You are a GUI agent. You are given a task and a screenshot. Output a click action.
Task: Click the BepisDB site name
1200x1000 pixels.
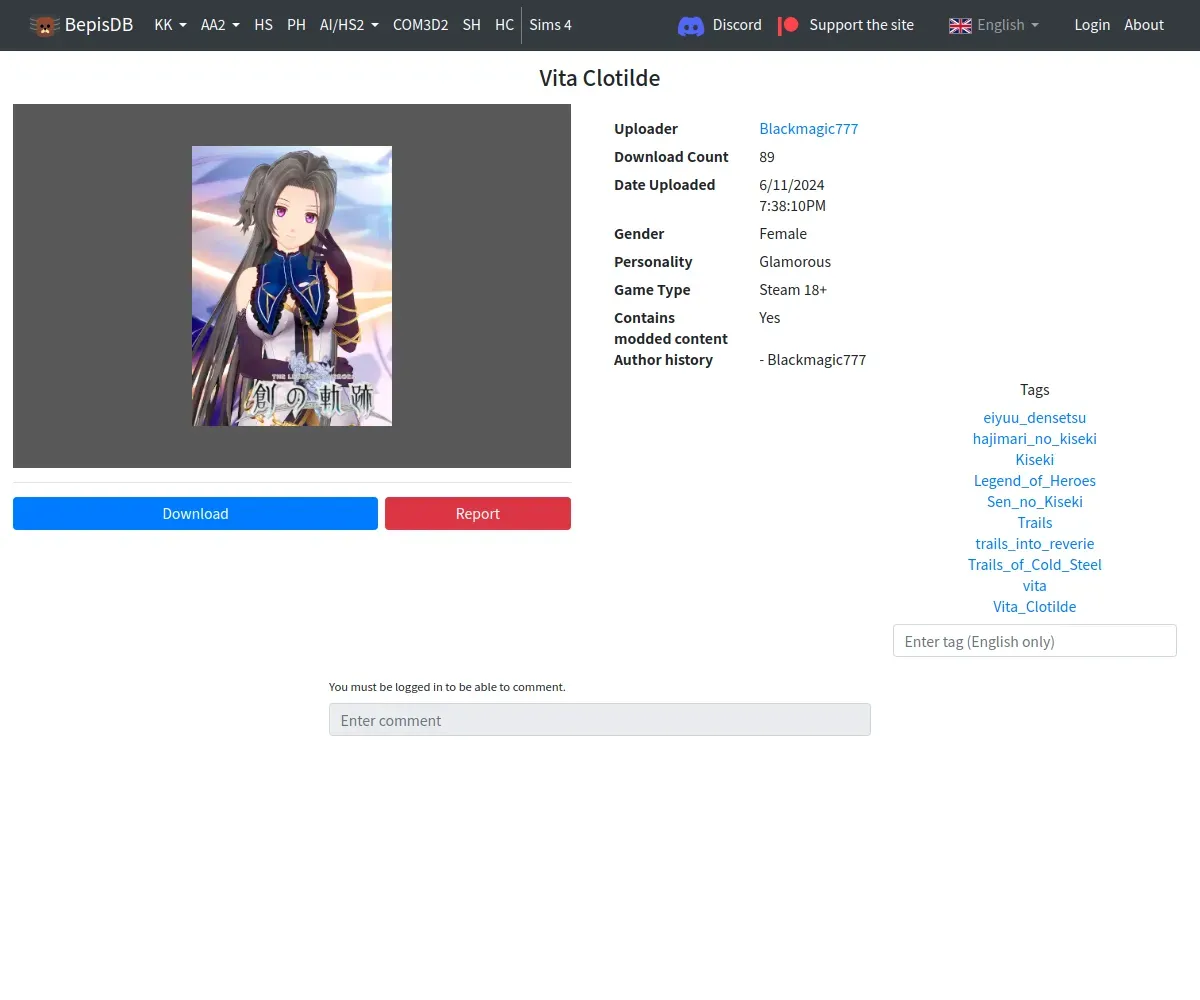click(99, 25)
